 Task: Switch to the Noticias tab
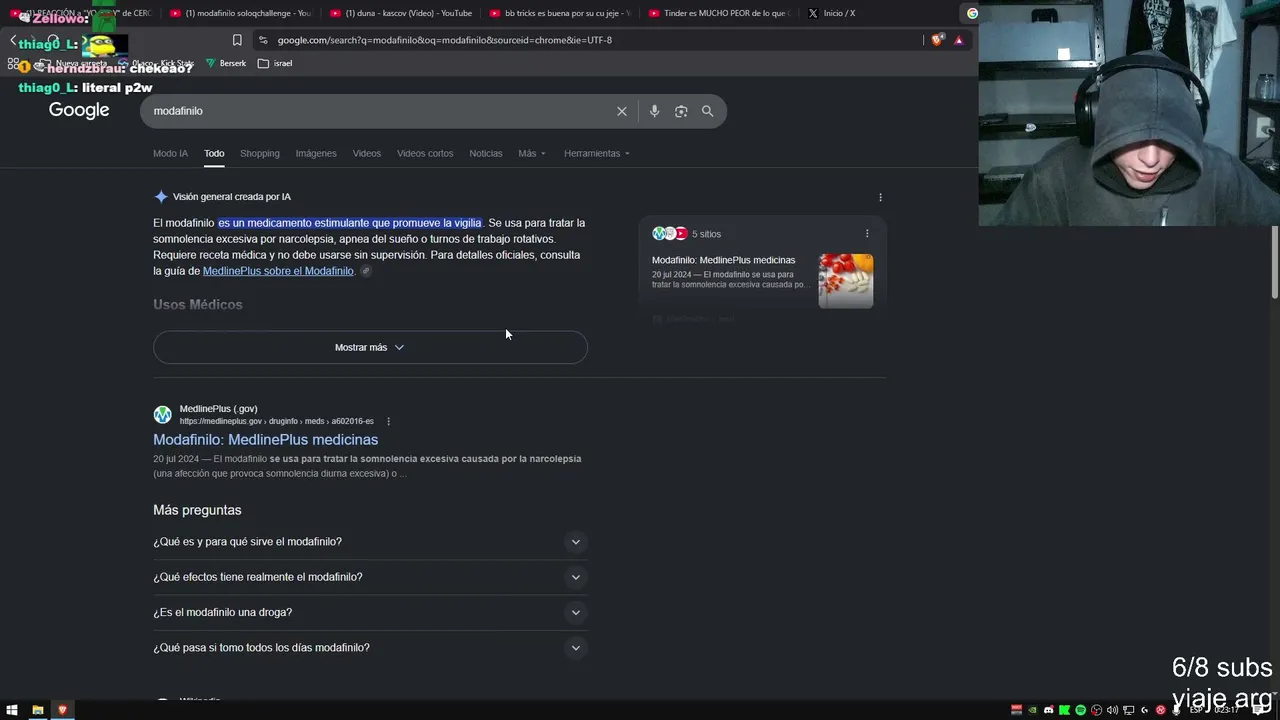pyautogui.click(x=486, y=153)
